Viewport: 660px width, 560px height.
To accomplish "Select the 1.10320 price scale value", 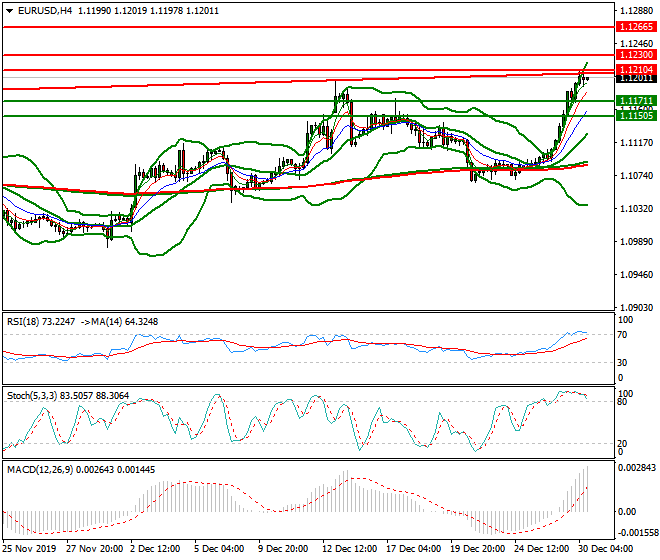I will tap(636, 209).
